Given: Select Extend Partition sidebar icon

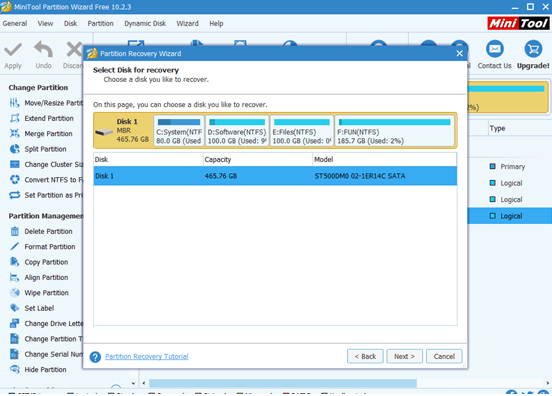Looking at the screenshot, I should [14, 118].
